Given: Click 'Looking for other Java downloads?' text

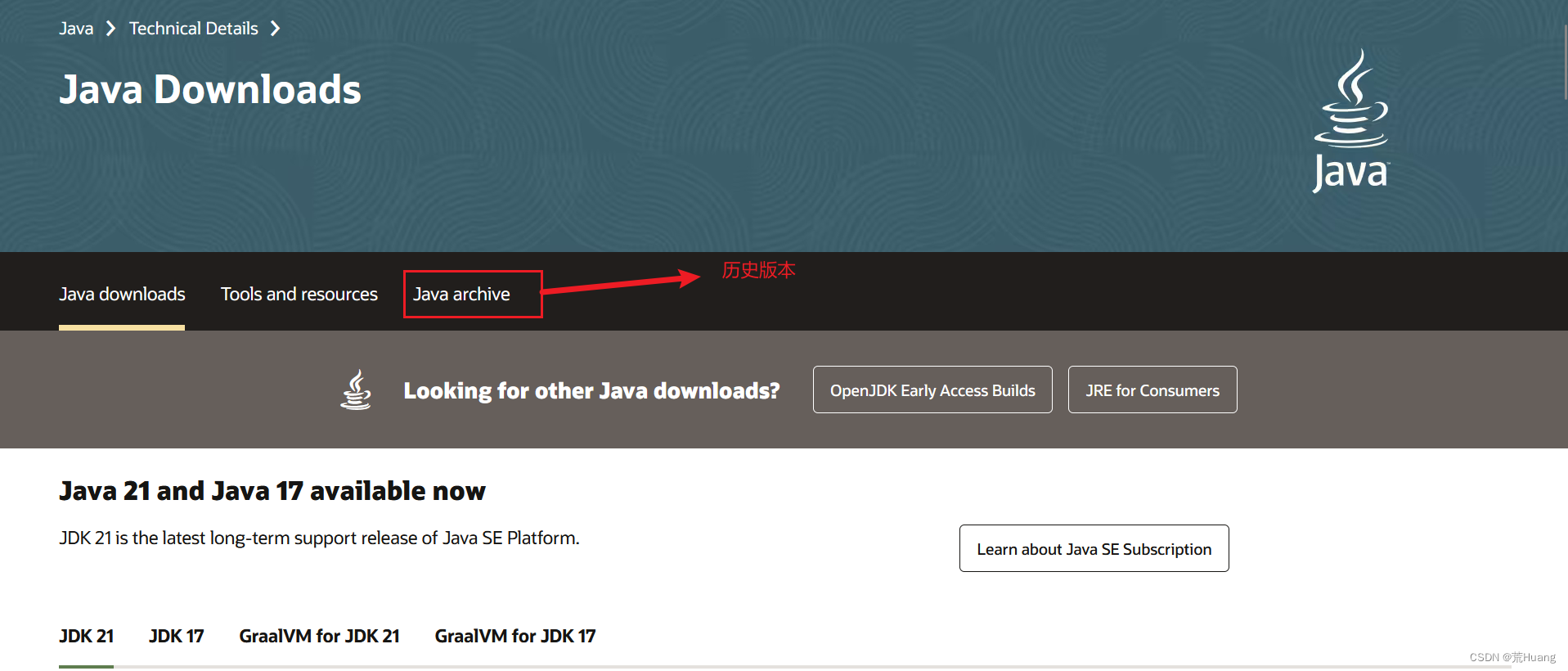Looking at the screenshot, I should (x=591, y=390).
